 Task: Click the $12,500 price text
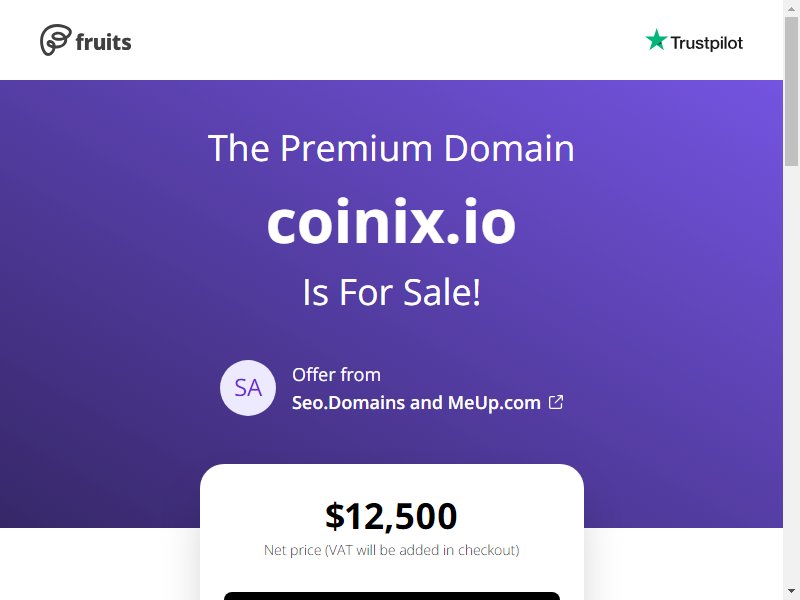coord(391,515)
